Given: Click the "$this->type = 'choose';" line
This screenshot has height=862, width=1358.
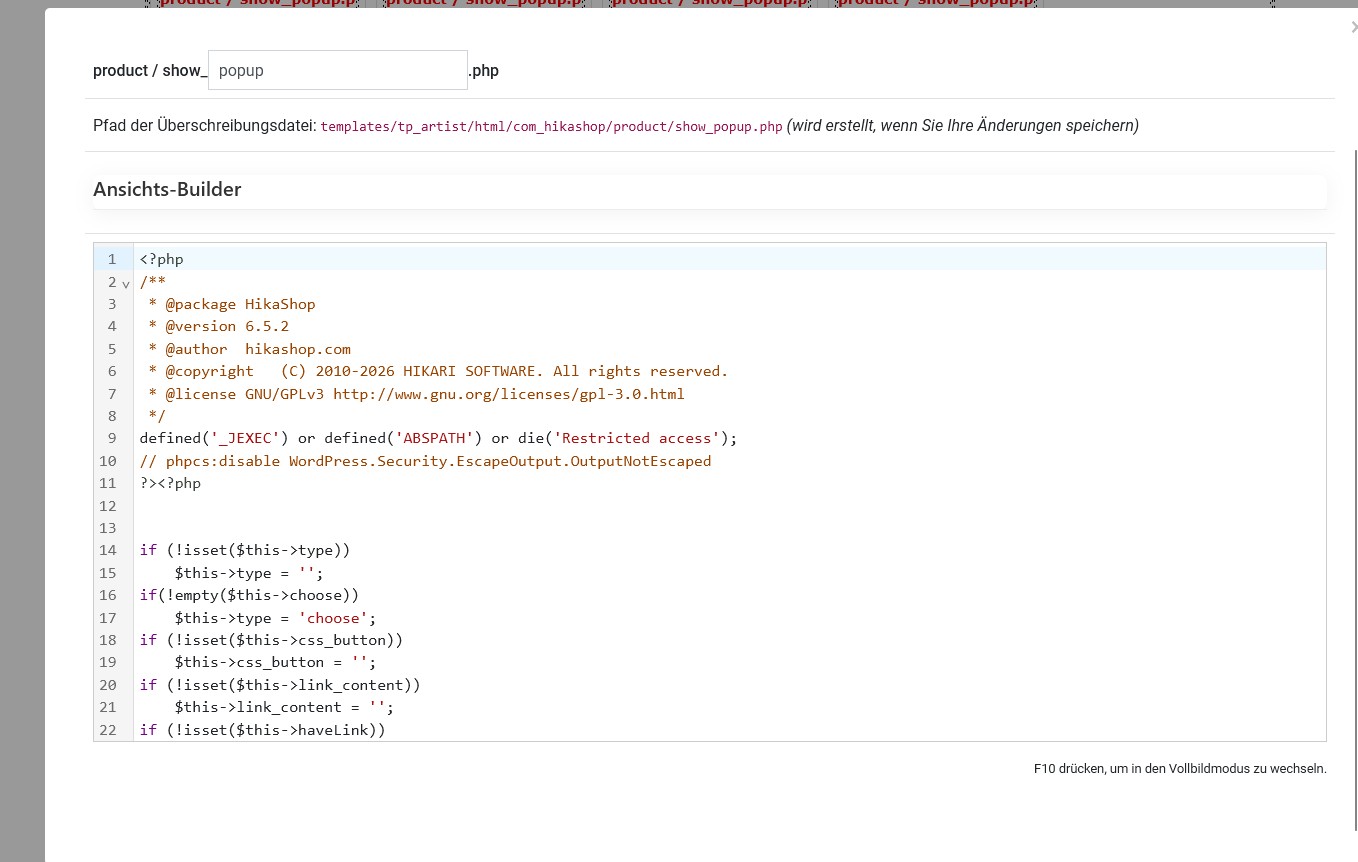Looking at the screenshot, I should pos(276,618).
